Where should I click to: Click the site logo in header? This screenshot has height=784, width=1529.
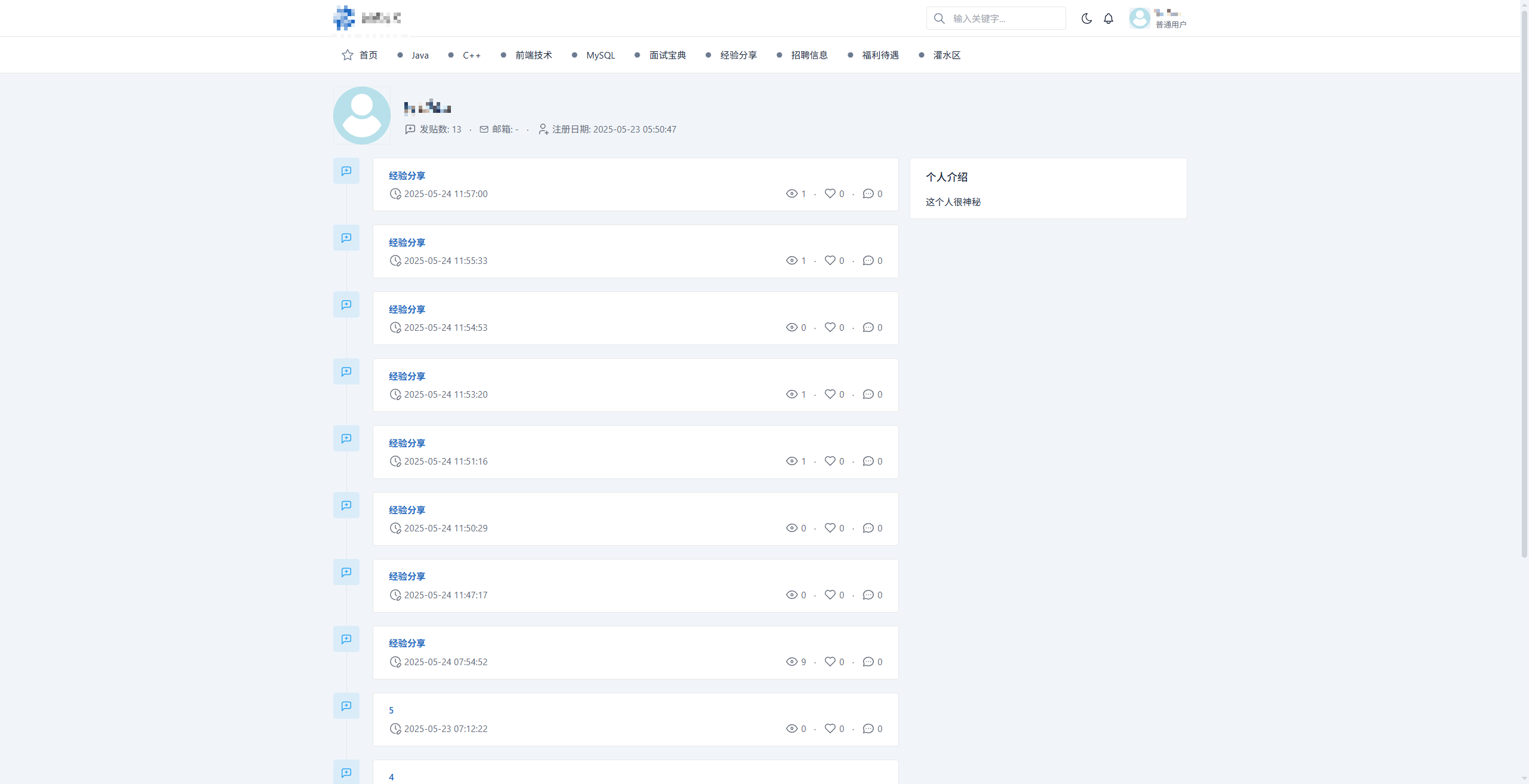tap(344, 18)
